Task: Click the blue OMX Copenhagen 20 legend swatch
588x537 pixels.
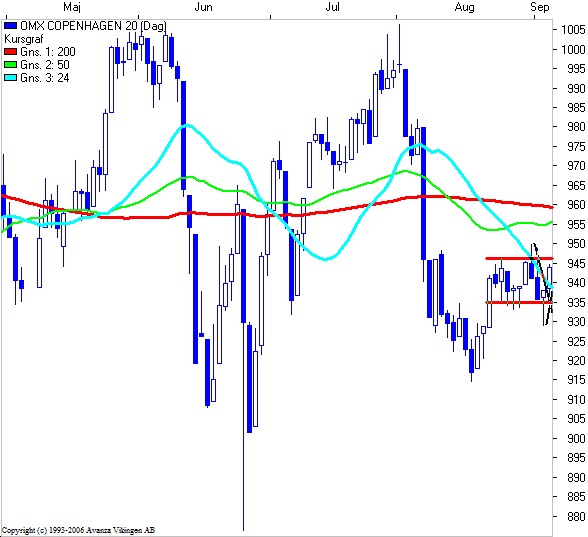Action: tap(10, 26)
